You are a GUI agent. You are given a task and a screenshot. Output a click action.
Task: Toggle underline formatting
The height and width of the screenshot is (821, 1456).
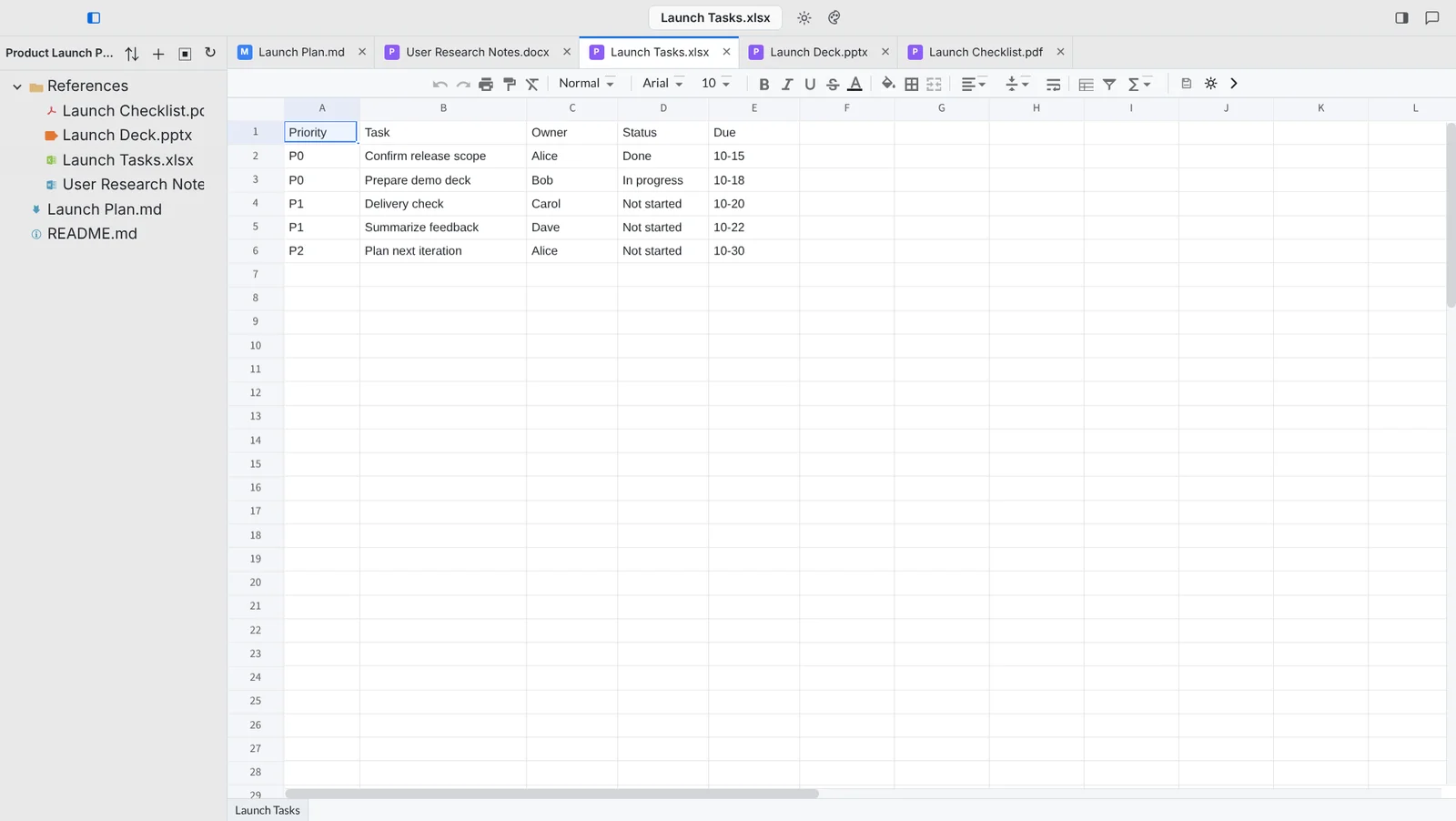tap(810, 84)
